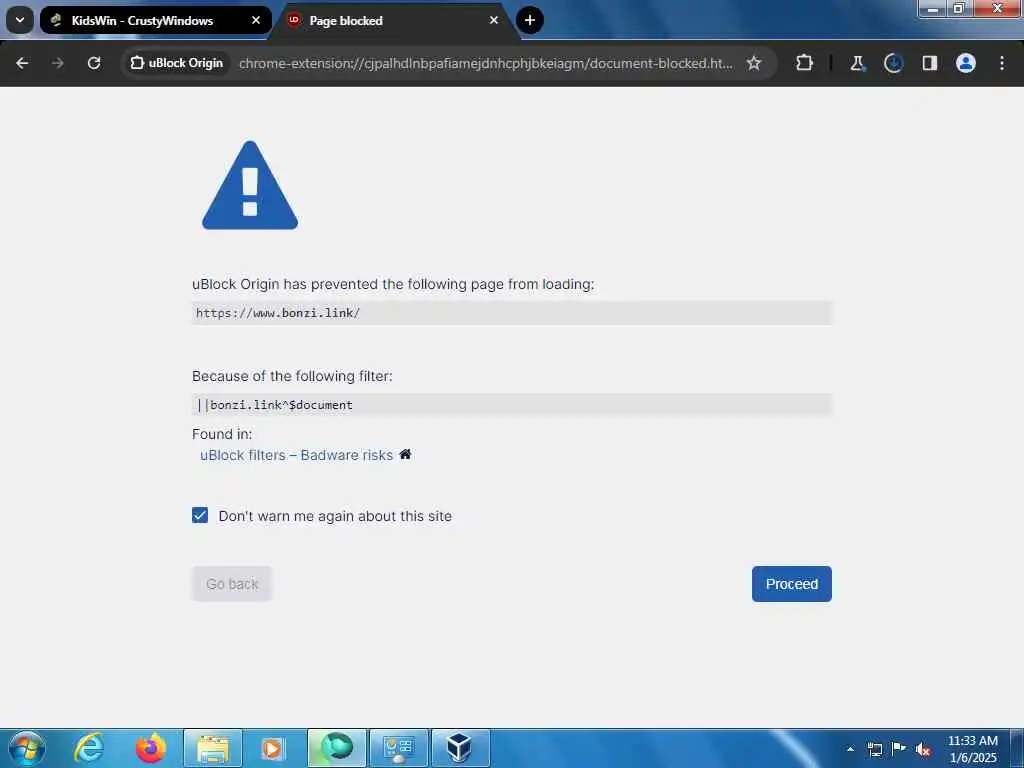Reload the current page
Viewport: 1024px width, 768px height.
click(x=94, y=63)
